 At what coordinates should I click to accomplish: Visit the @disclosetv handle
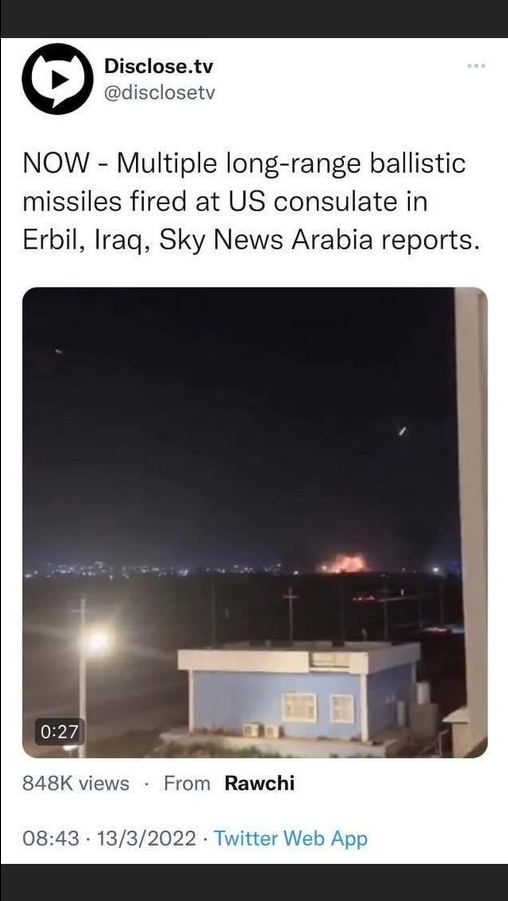(x=159, y=93)
